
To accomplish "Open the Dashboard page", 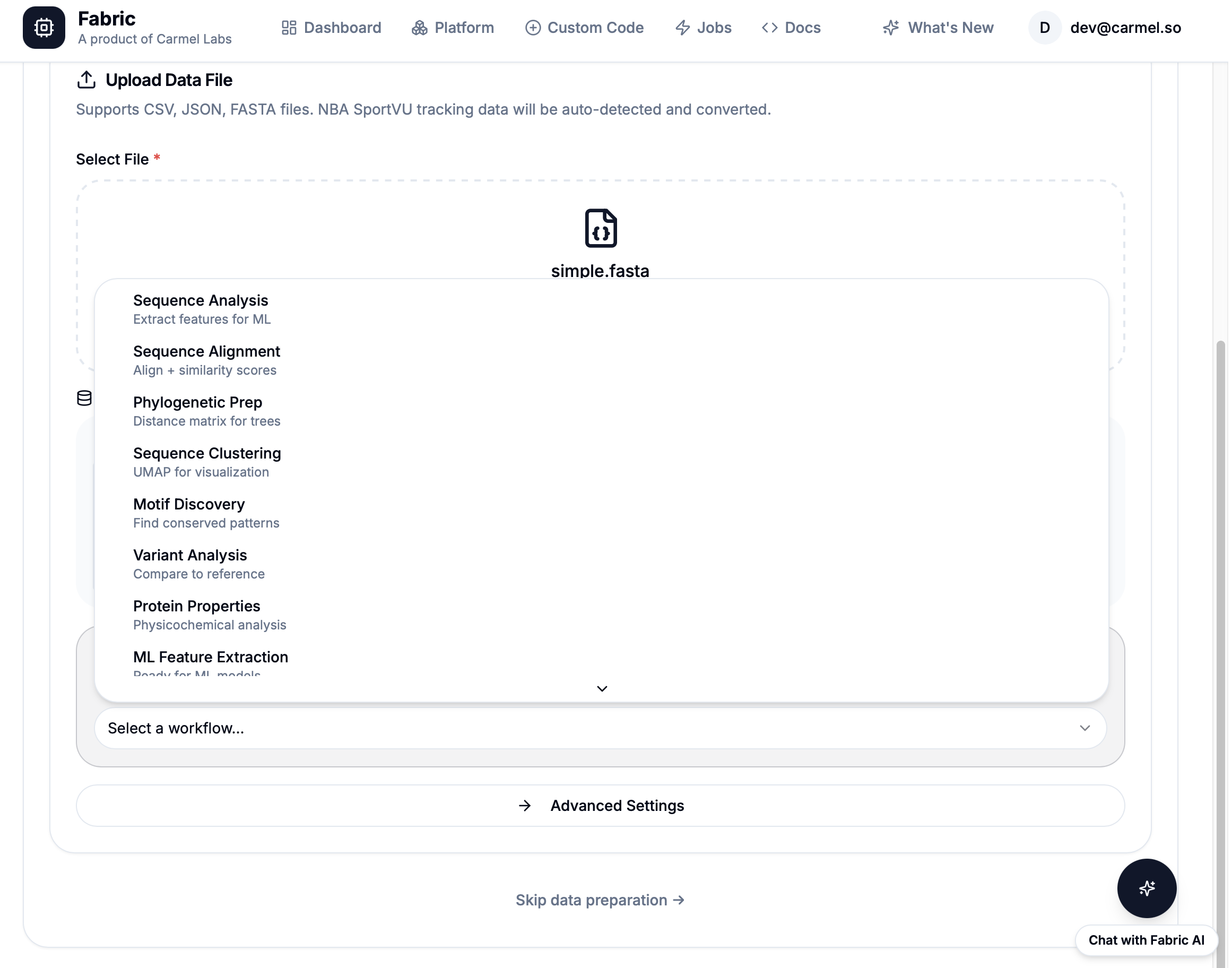I will (332, 27).
